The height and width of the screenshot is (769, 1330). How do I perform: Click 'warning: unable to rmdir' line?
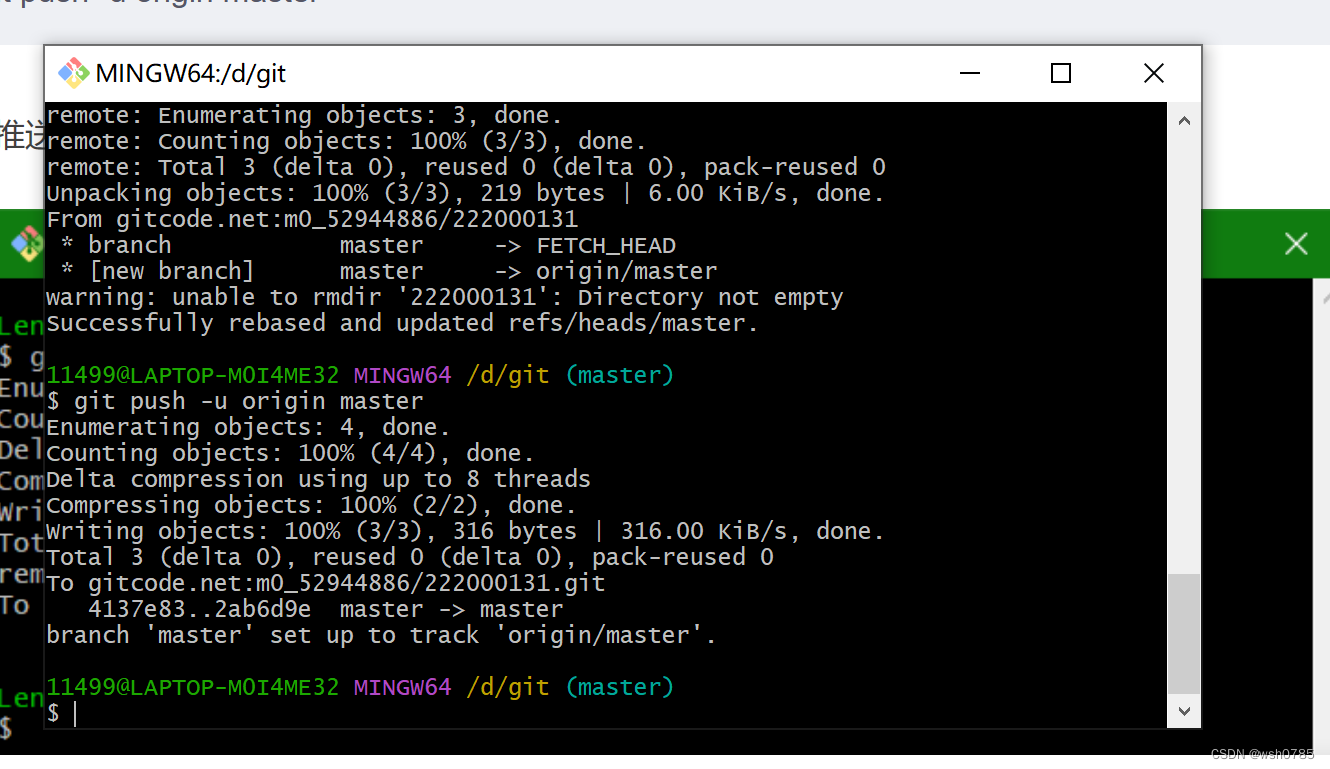point(445,297)
